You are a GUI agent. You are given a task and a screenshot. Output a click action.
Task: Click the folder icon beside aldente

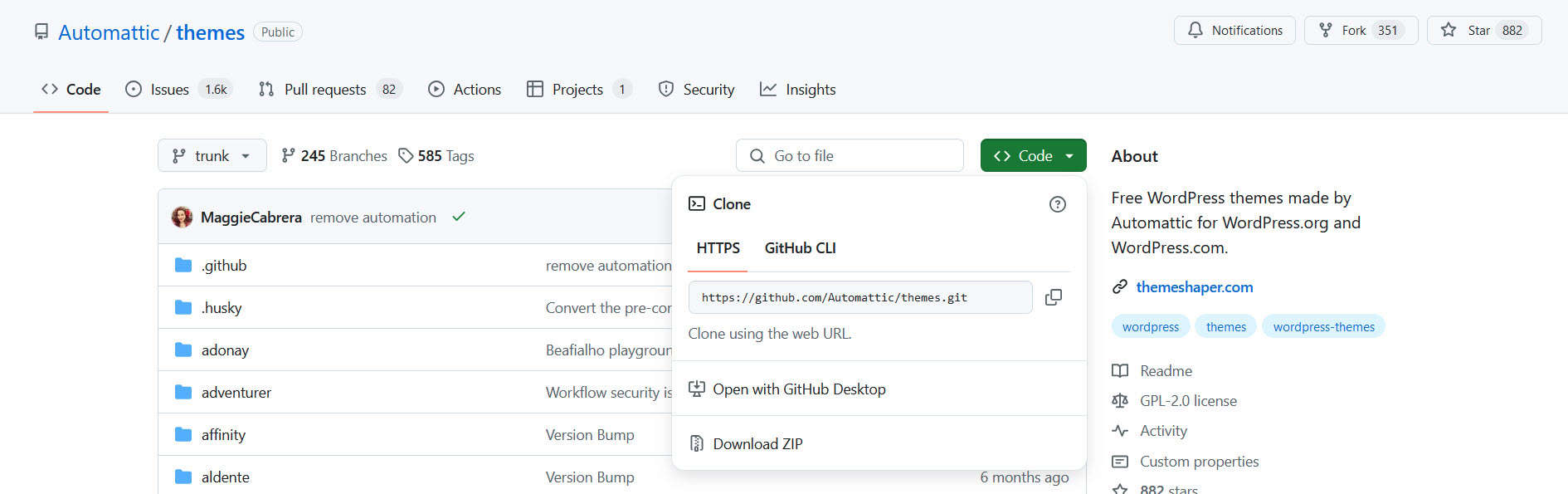[183, 477]
